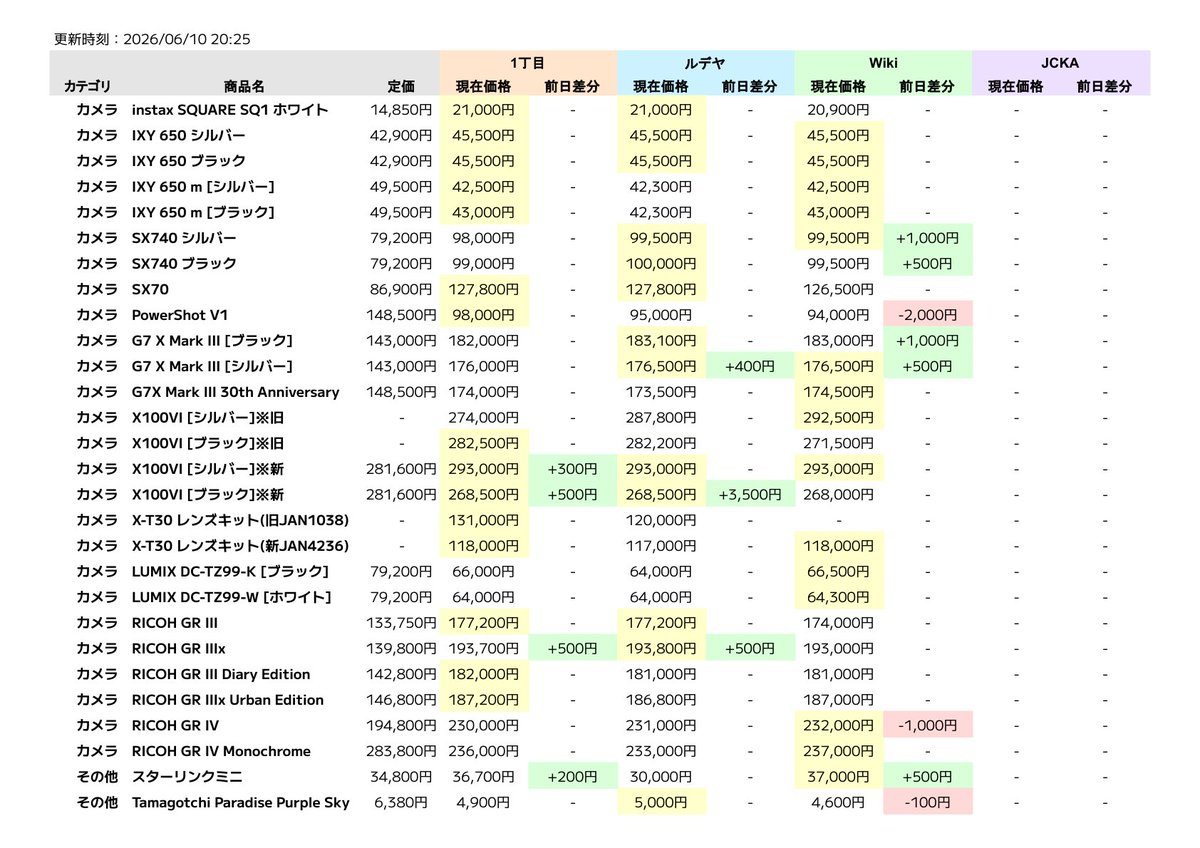This screenshot has width=1200, height=848.
Task: Select the 1丁目 shop header
Action: (528, 62)
